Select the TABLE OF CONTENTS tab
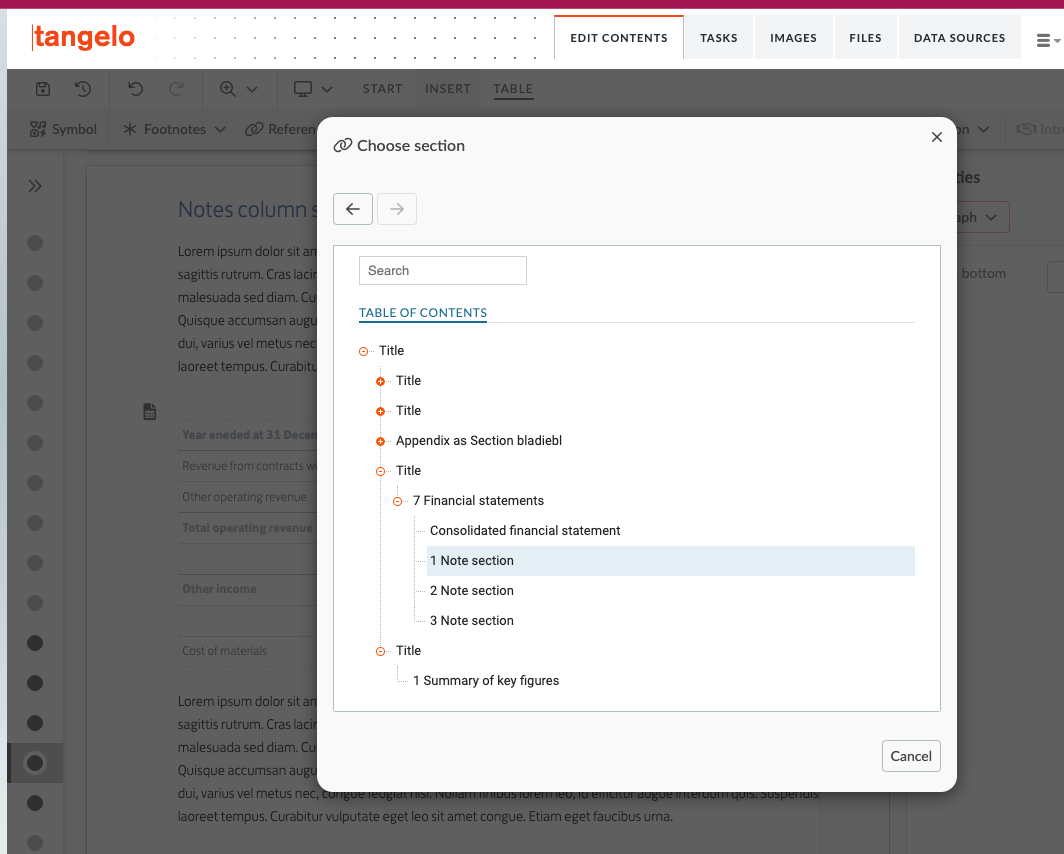This screenshot has width=1064, height=854. point(423,313)
